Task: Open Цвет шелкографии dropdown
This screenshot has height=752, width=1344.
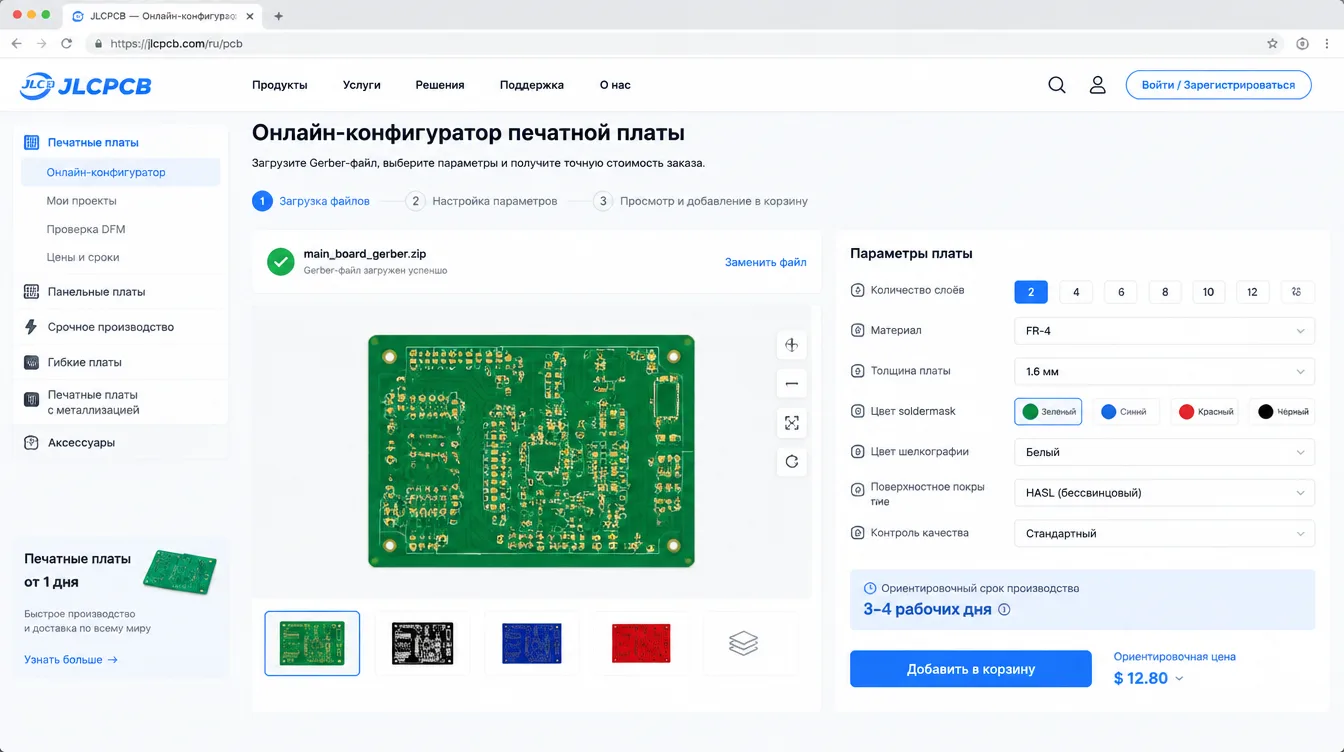Action: tap(1164, 452)
